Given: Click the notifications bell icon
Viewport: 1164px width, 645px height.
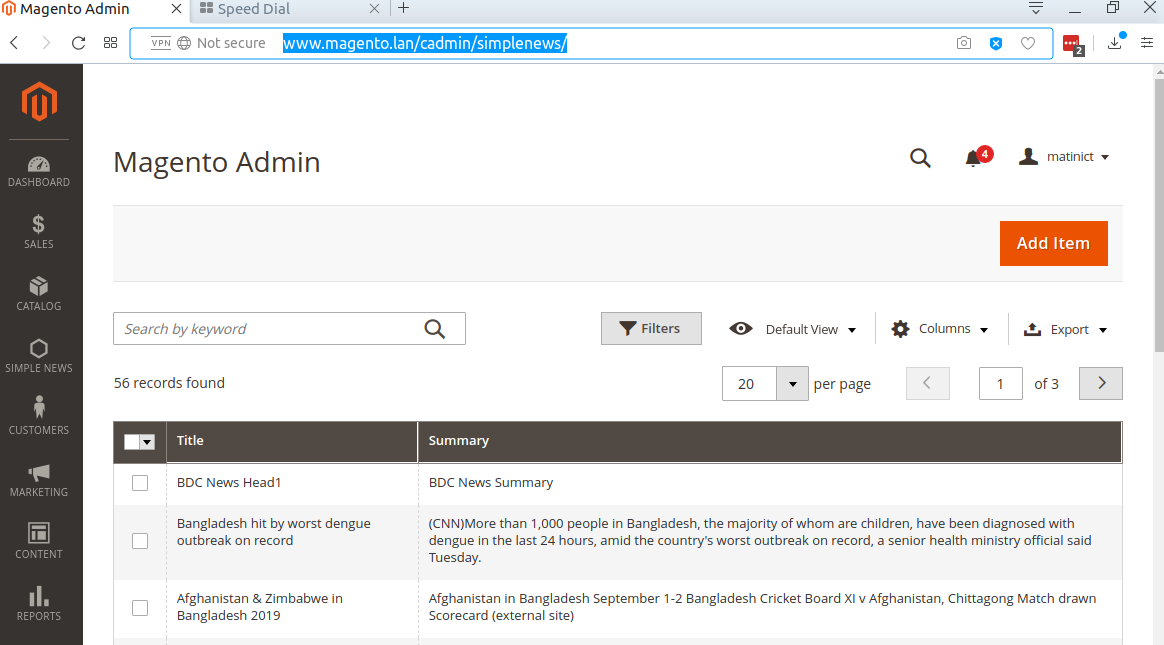Looking at the screenshot, I should click(973, 158).
